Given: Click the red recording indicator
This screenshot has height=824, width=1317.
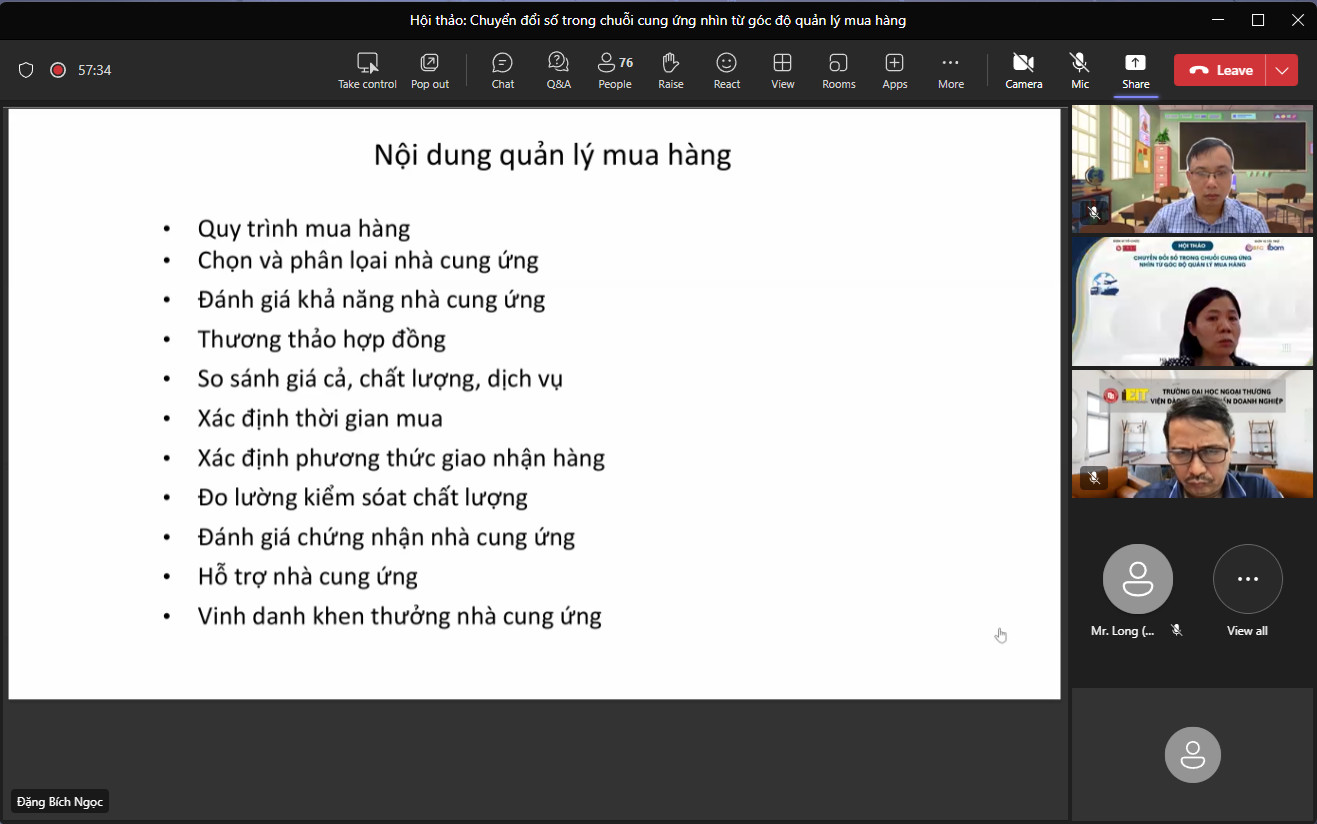Looking at the screenshot, I should tap(58, 70).
